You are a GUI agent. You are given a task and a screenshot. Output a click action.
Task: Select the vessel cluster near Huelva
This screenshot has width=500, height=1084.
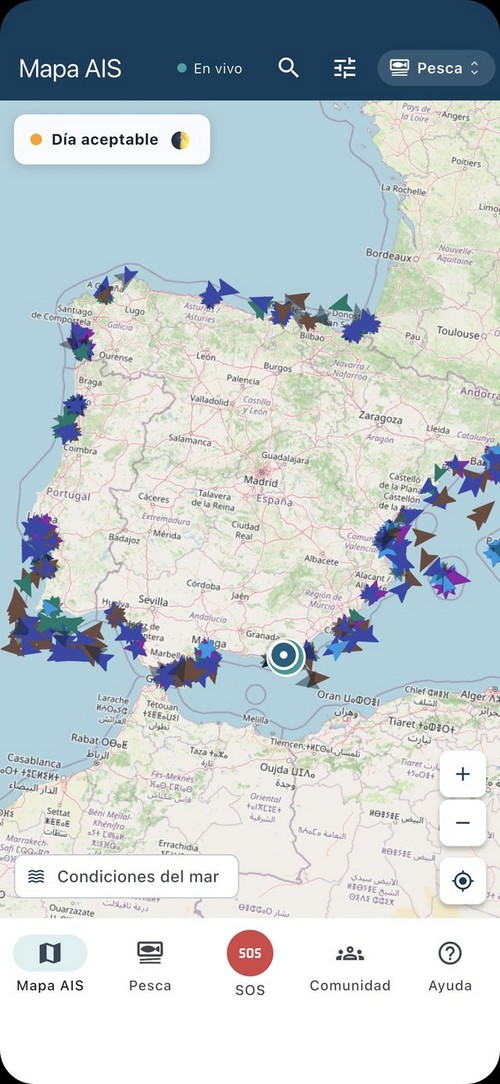[115, 614]
